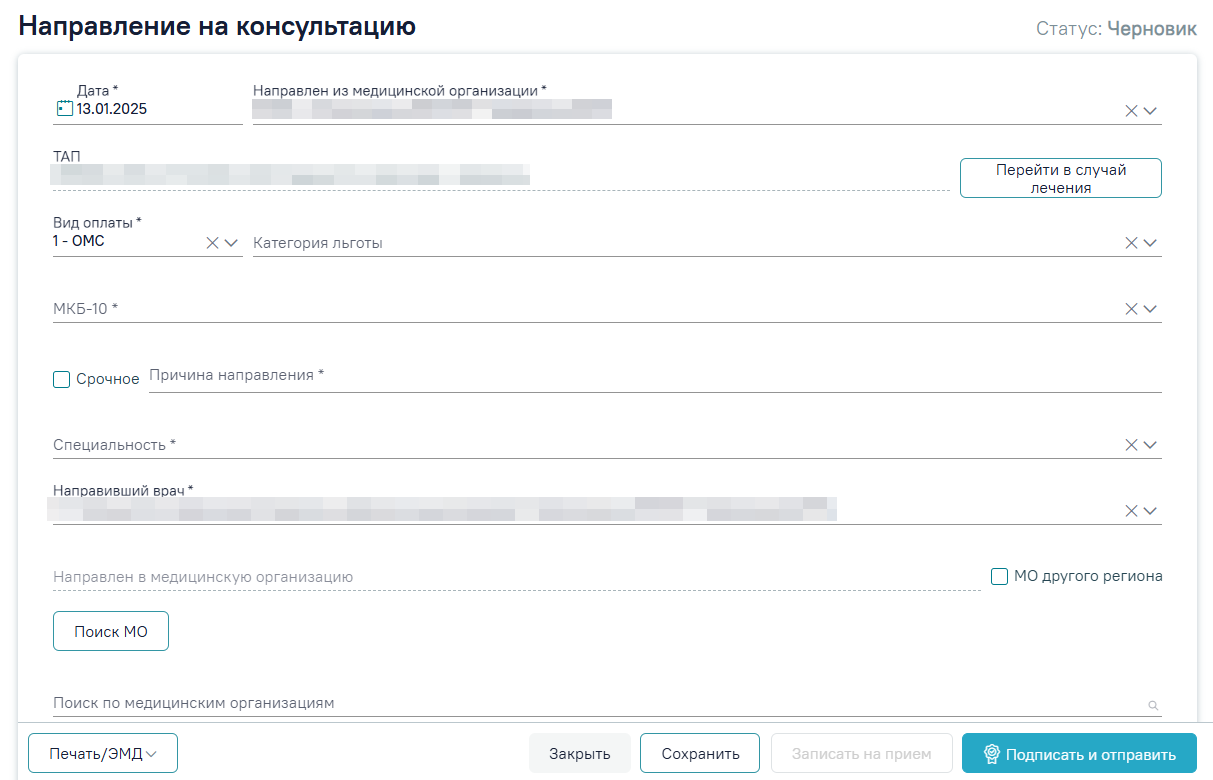Click the Записать на прием button

click(861, 754)
